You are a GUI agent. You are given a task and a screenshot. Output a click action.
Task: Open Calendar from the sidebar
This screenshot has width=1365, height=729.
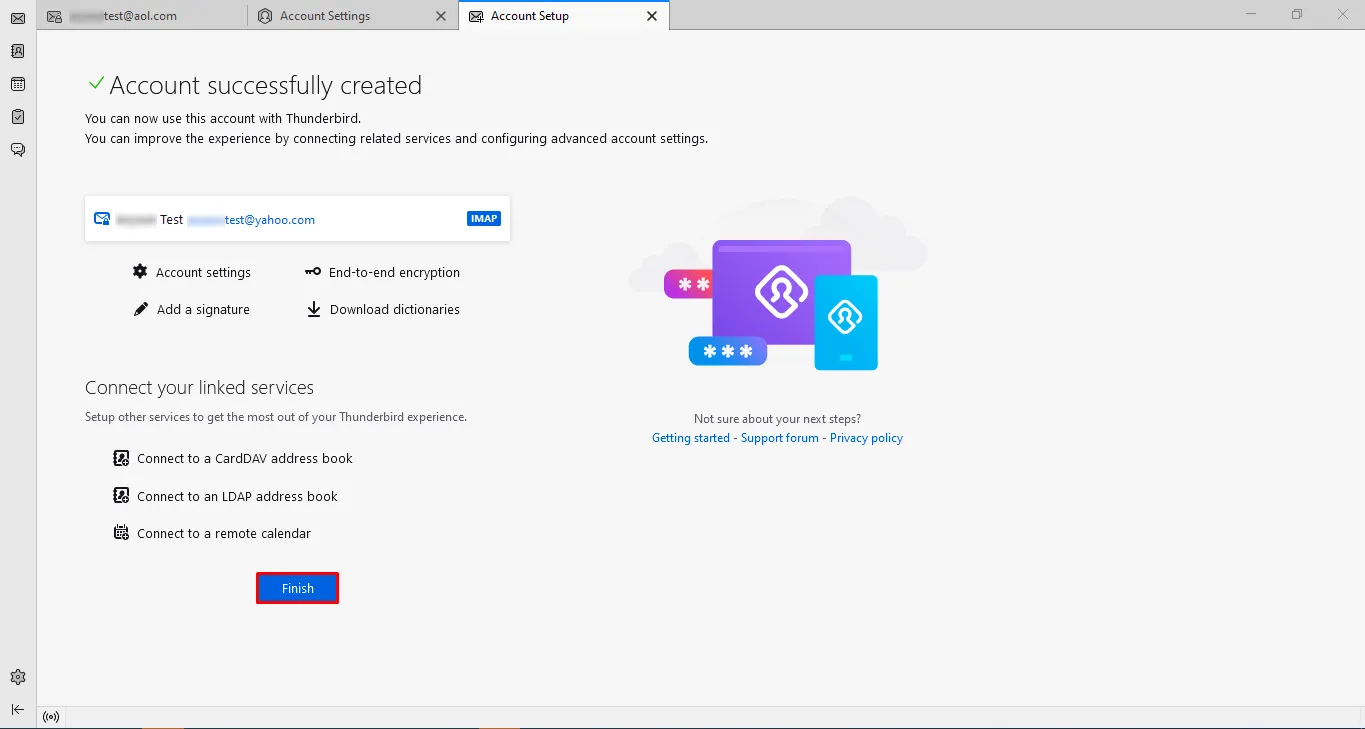pos(17,84)
